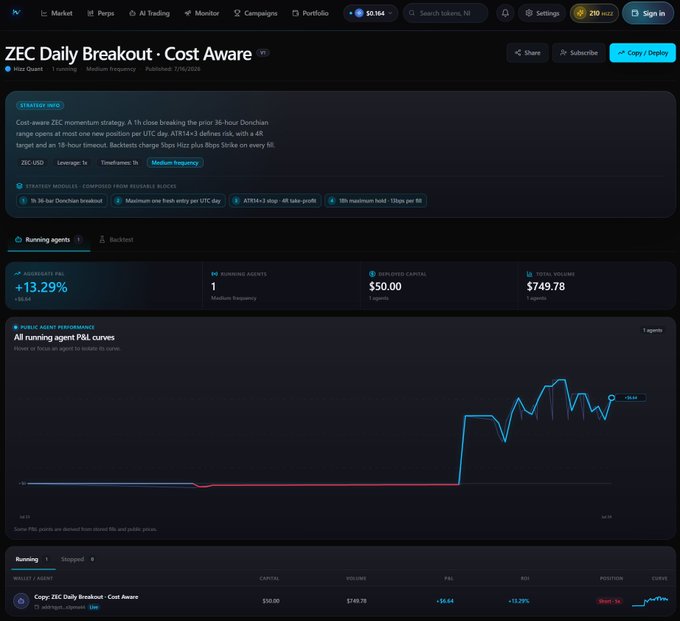
Task: Select the Stopped agents list tab
Action: pos(77,559)
